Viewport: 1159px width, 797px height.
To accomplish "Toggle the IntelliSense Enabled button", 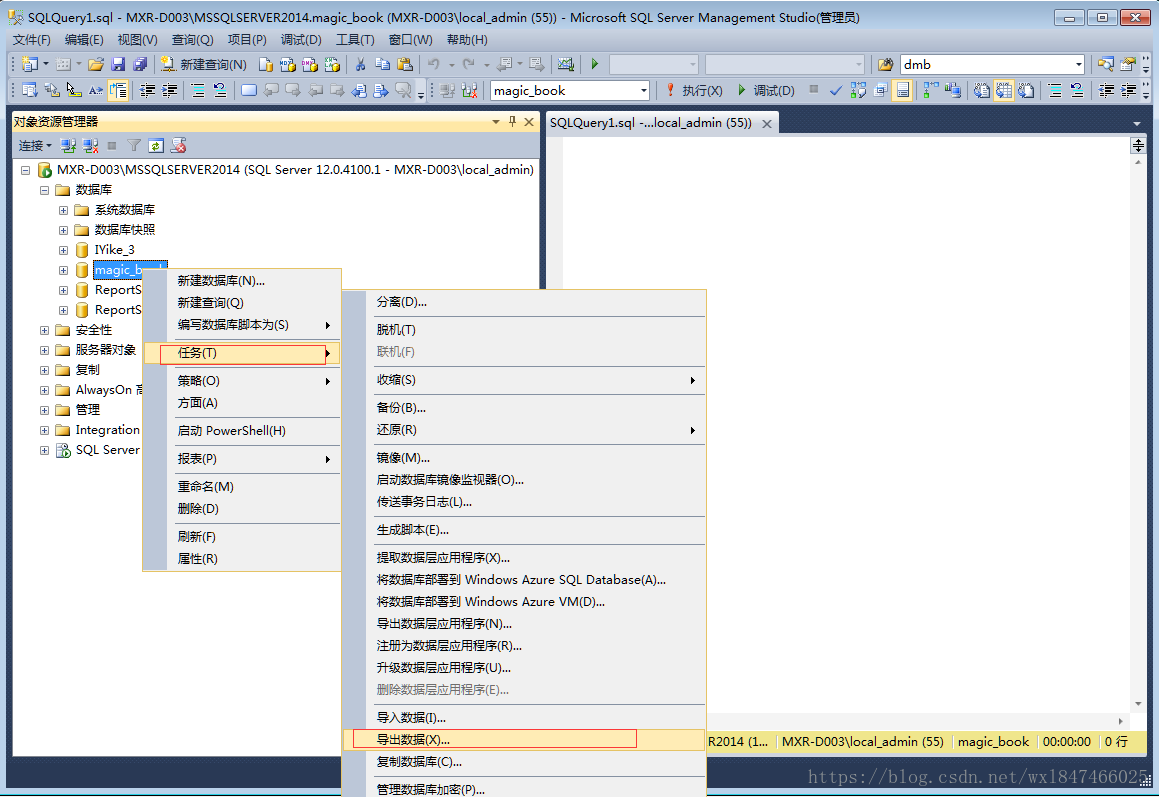I will click(903, 90).
